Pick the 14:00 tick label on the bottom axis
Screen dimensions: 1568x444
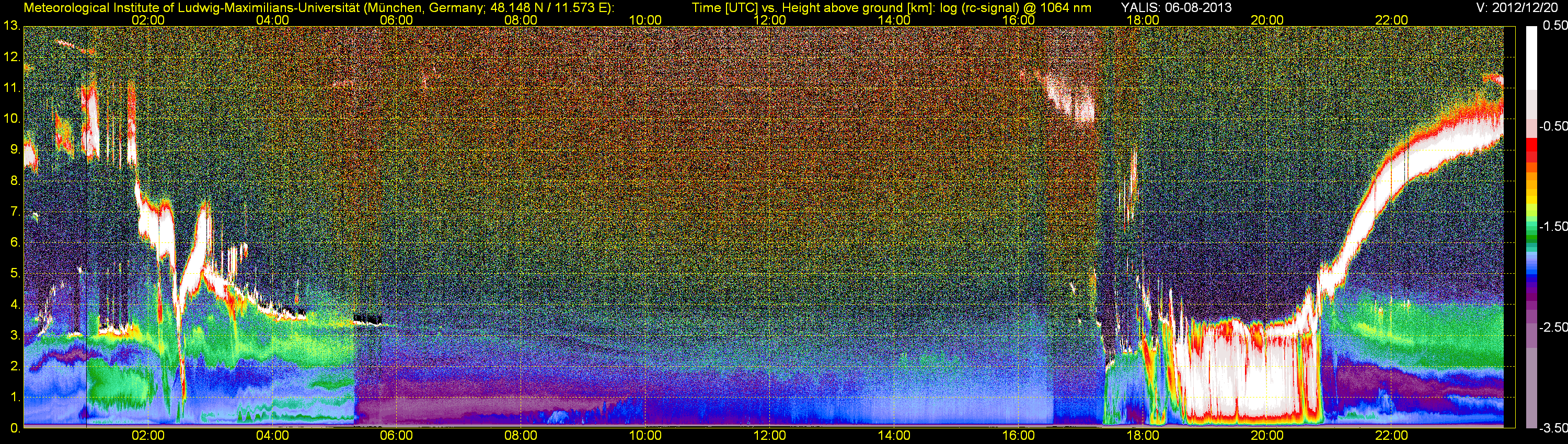[894, 436]
